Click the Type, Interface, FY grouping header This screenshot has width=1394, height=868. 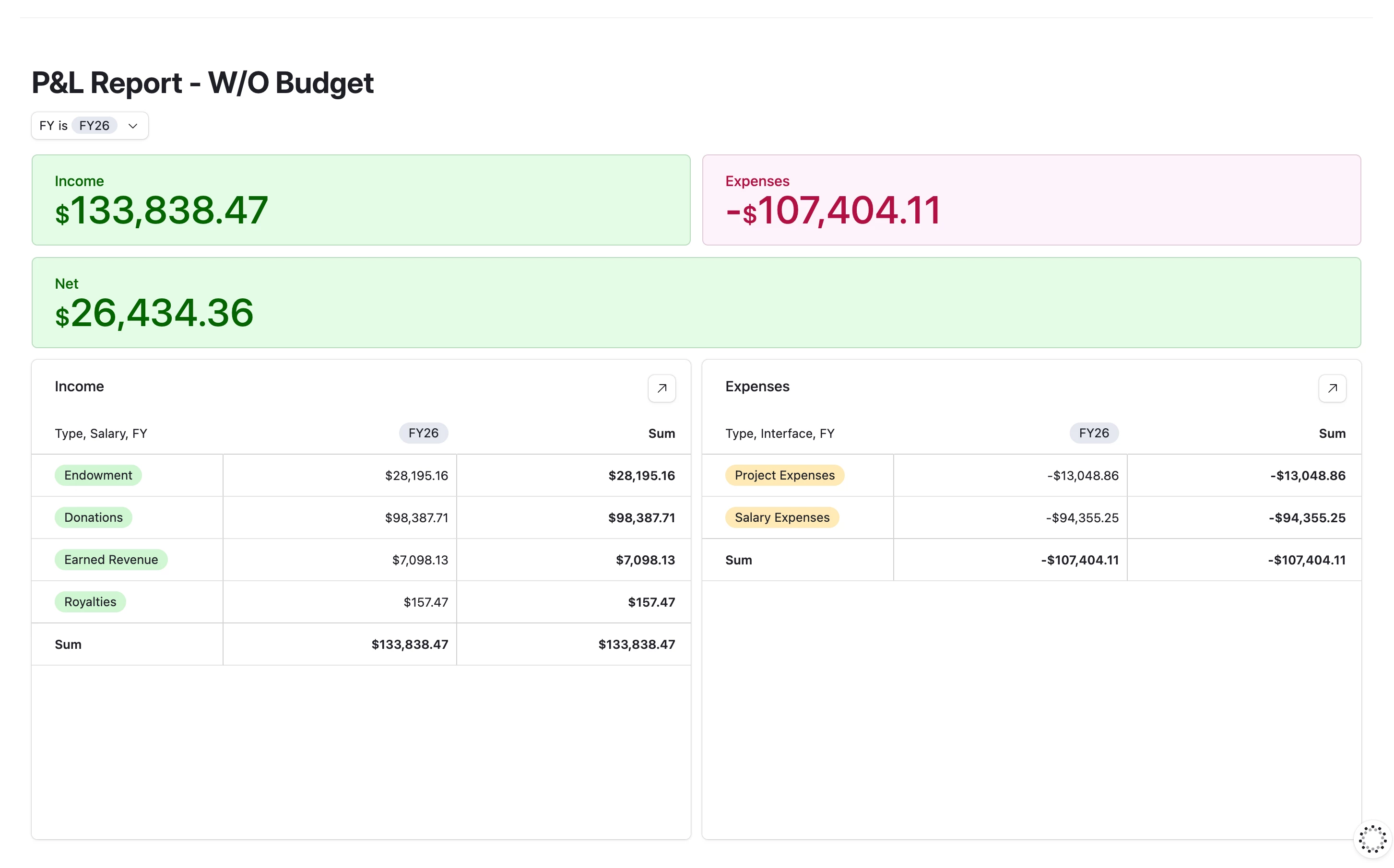(x=780, y=434)
